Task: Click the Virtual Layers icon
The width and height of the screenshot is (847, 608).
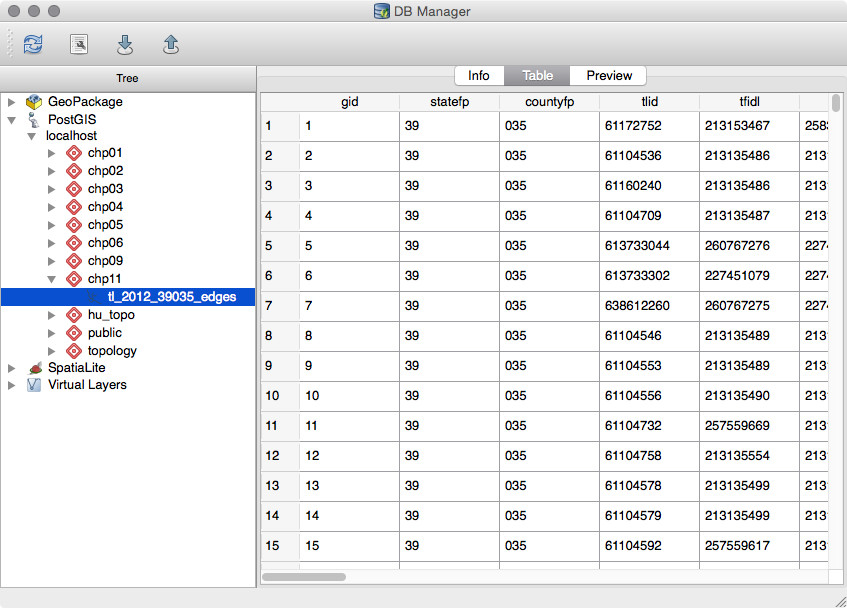Action: [x=34, y=385]
